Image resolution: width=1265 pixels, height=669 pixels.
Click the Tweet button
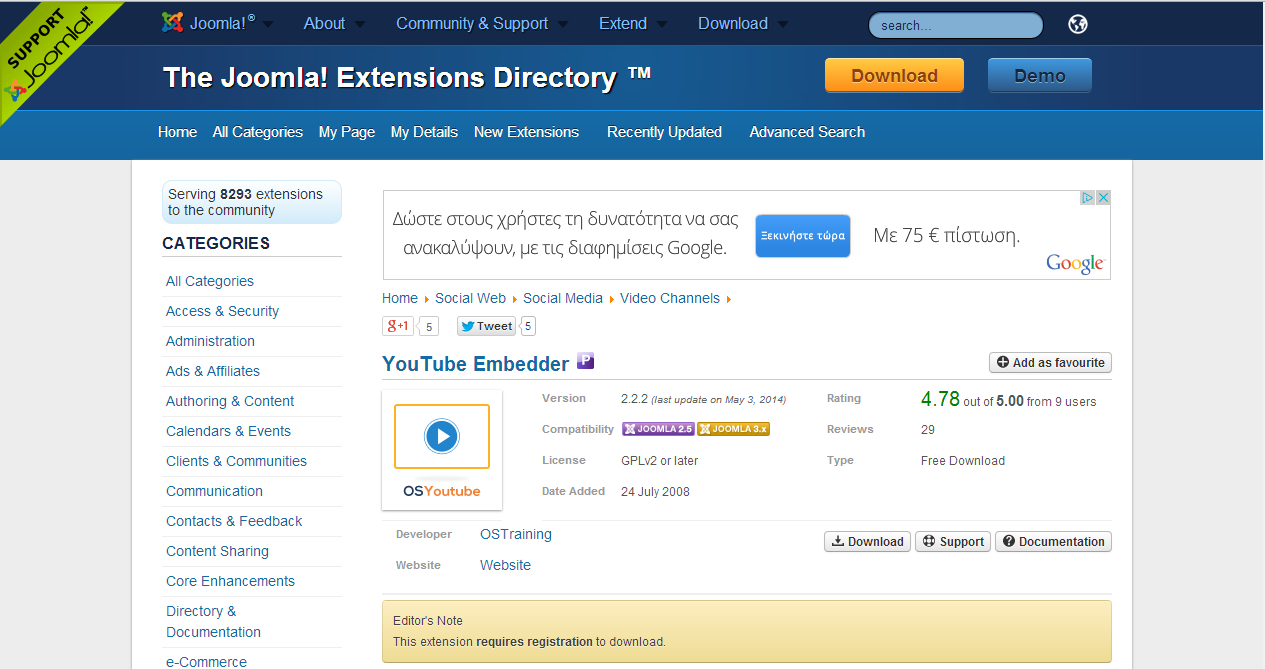487,326
